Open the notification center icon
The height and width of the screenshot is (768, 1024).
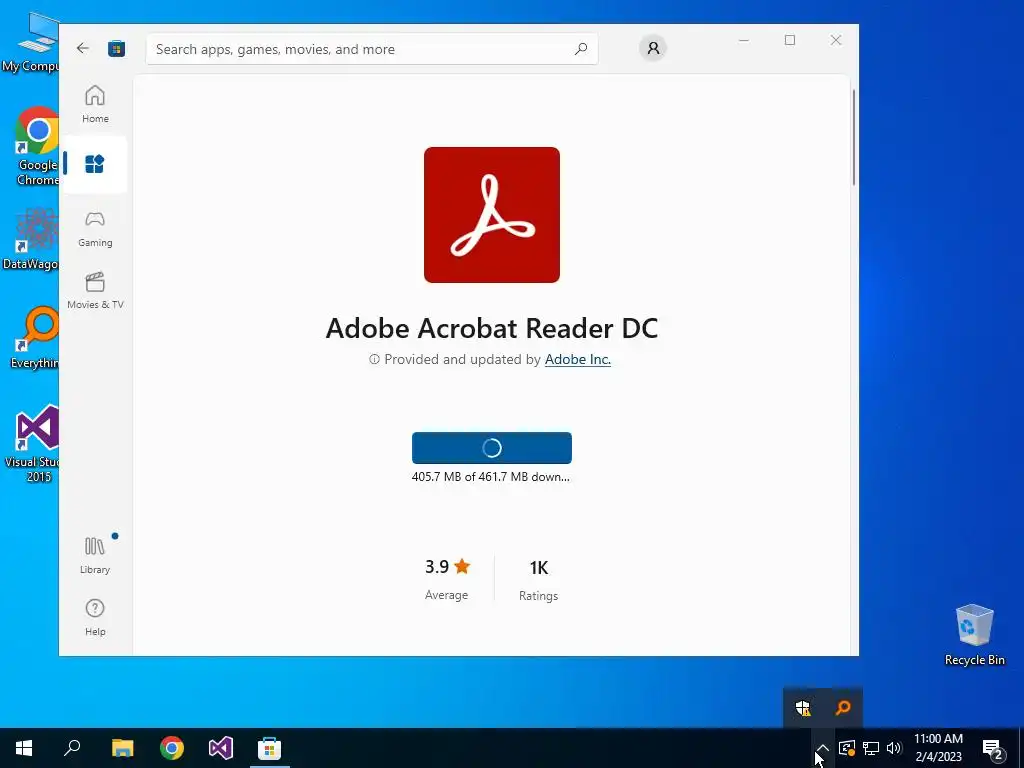click(x=993, y=749)
